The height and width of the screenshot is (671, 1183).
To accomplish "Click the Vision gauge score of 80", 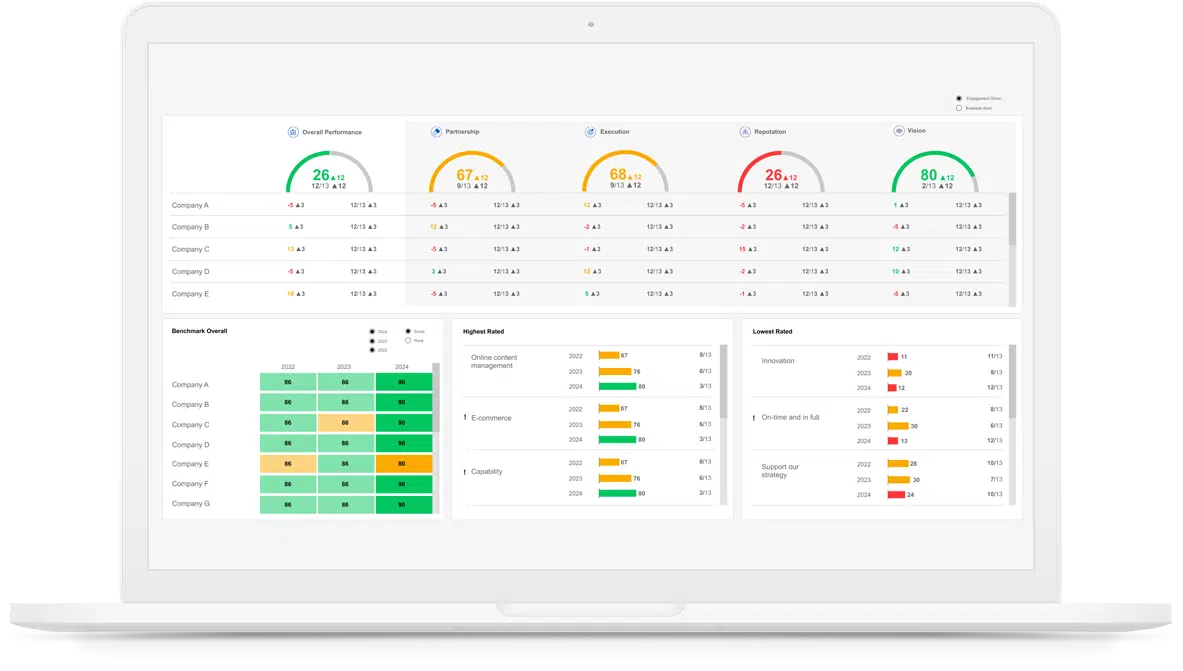I will tap(929, 175).
